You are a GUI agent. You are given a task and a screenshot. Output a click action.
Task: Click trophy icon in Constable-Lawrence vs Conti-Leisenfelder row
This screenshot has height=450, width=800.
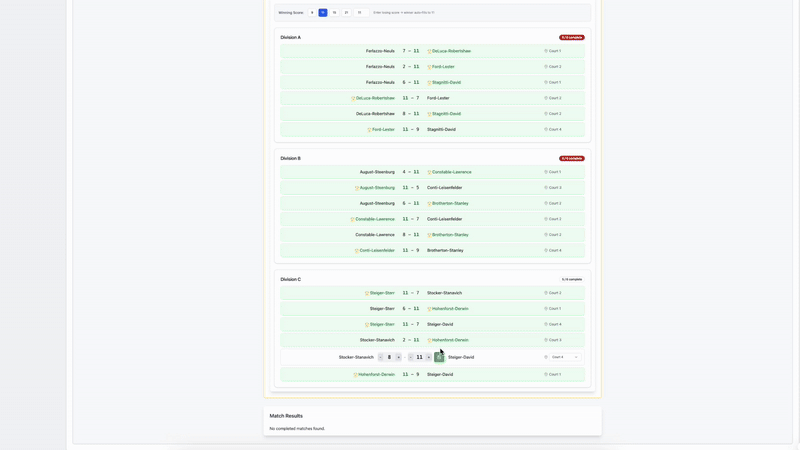[353, 219]
